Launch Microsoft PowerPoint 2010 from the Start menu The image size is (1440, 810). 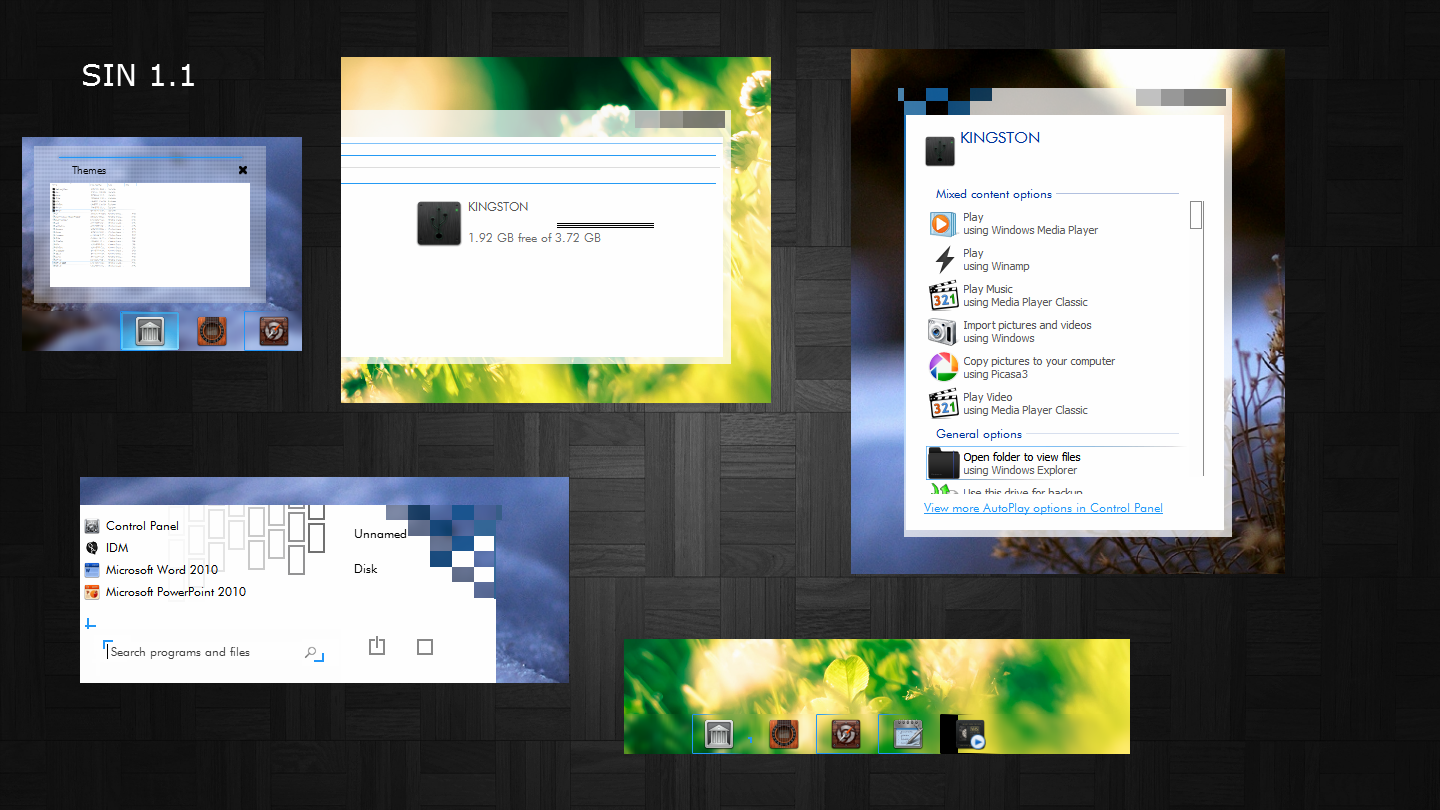click(165, 592)
